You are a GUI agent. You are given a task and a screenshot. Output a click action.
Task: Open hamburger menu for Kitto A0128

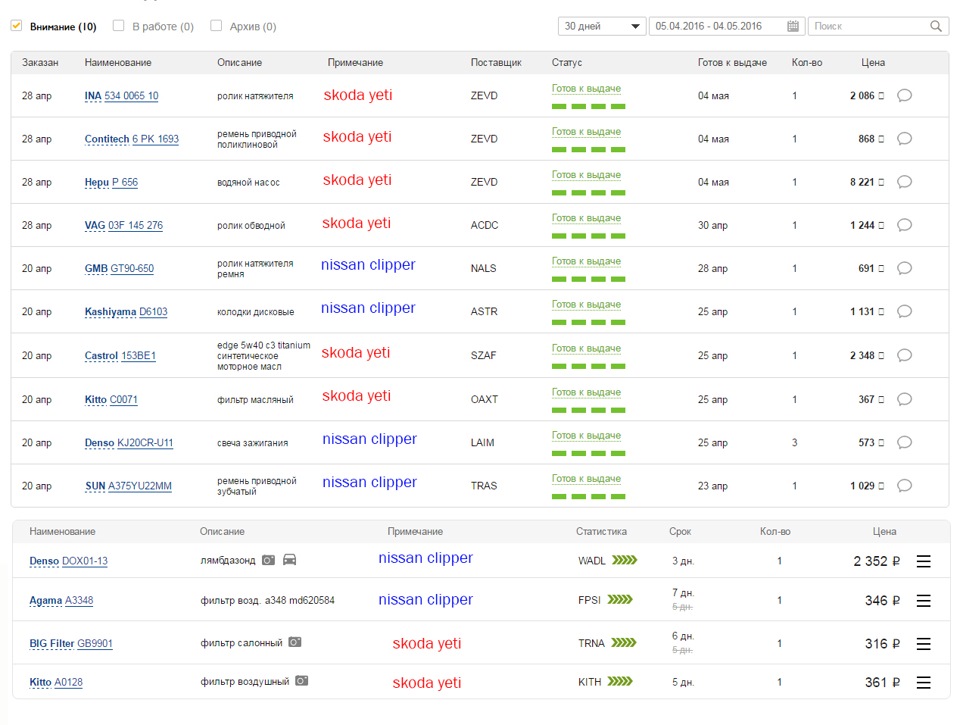coord(923,682)
